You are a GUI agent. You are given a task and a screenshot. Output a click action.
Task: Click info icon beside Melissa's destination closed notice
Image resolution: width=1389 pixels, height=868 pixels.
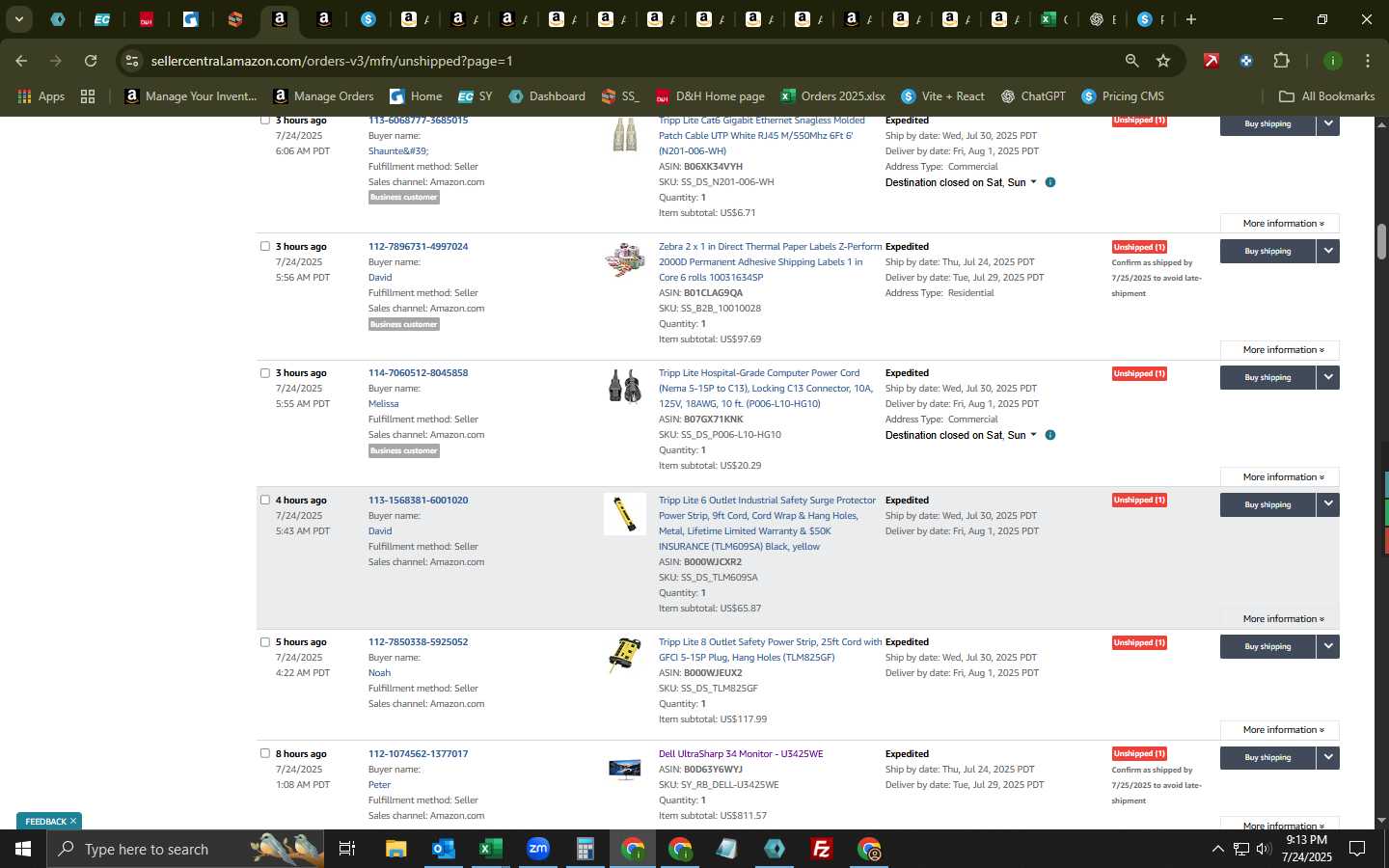point(1050,435)
